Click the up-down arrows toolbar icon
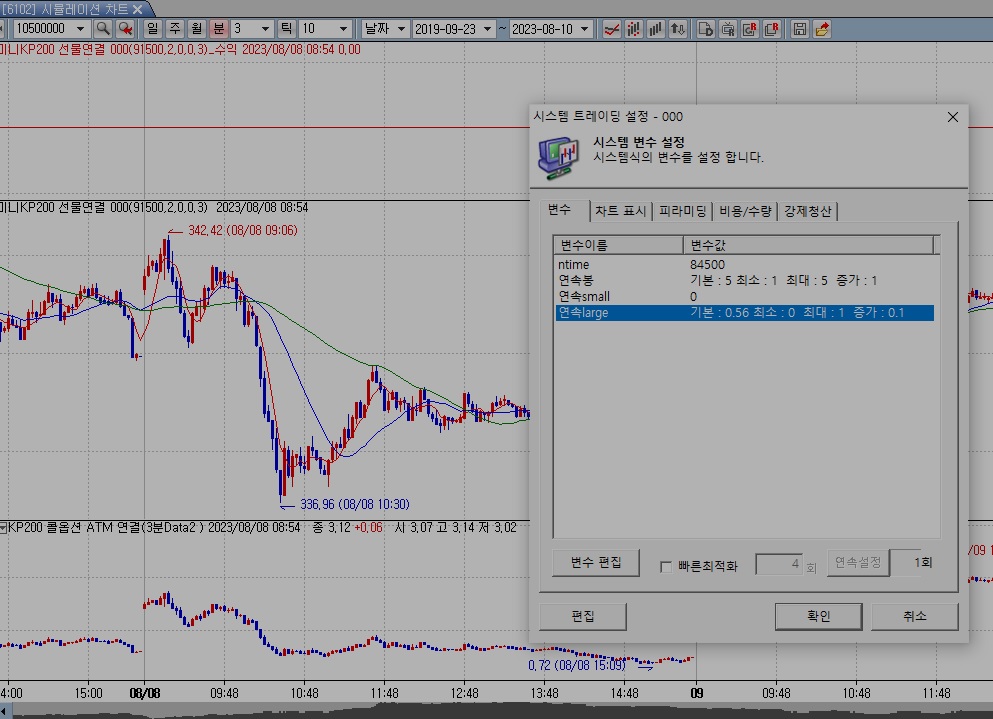The image size is (993, 719). tap(679, 29)
